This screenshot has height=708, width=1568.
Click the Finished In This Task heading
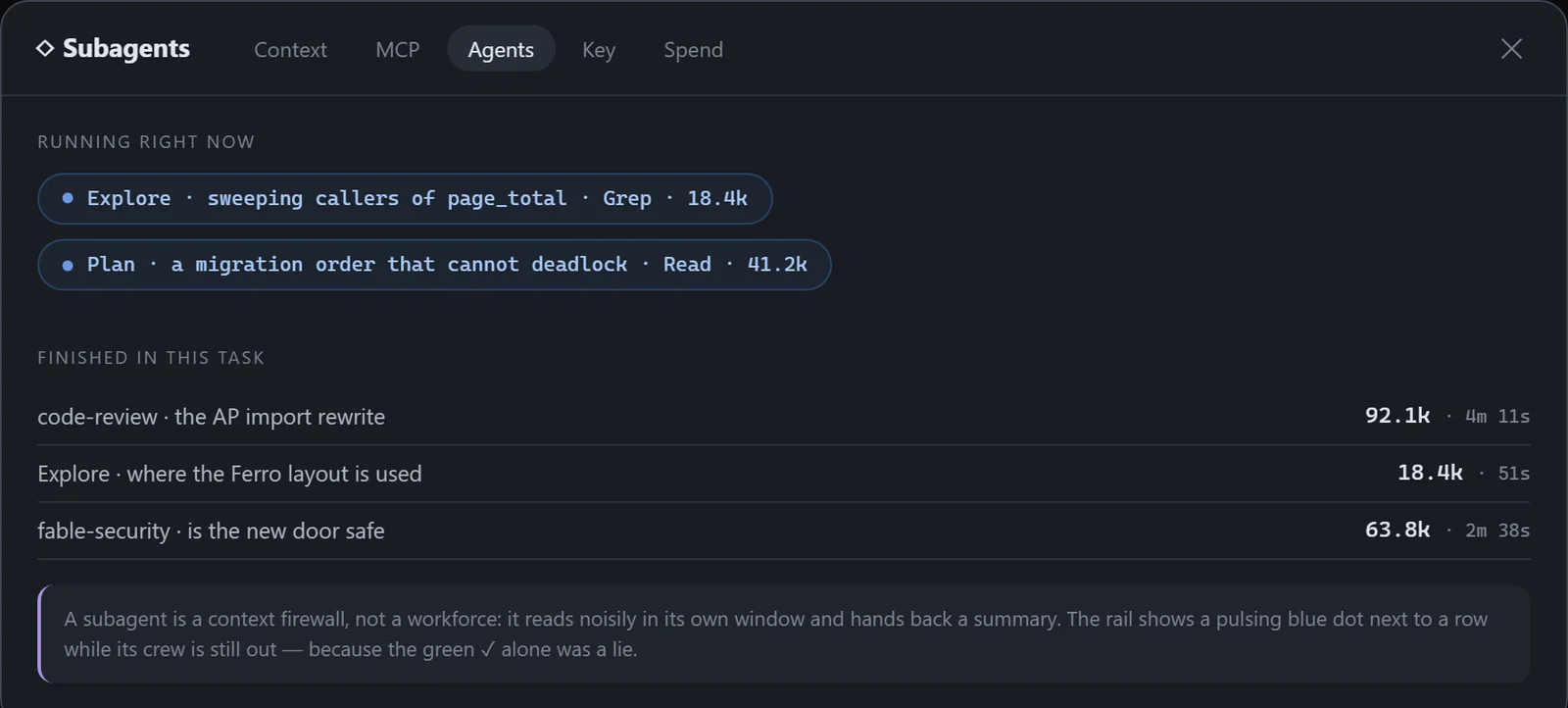(151, 358)
